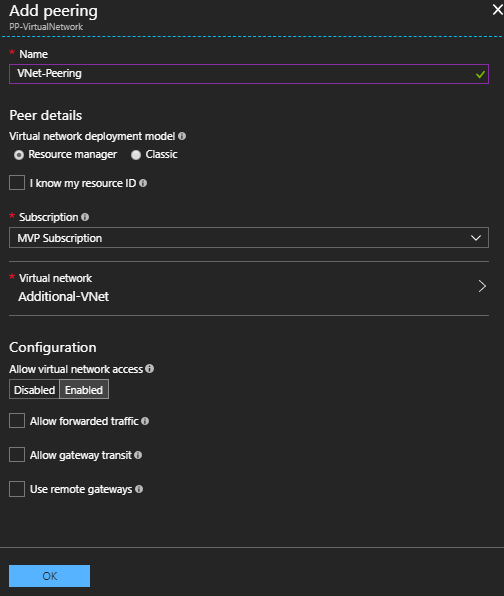Click info icon beside Allow gateway transit
Image resolution: width=504 pixels, height=596 pixels.
pos(138,455)
